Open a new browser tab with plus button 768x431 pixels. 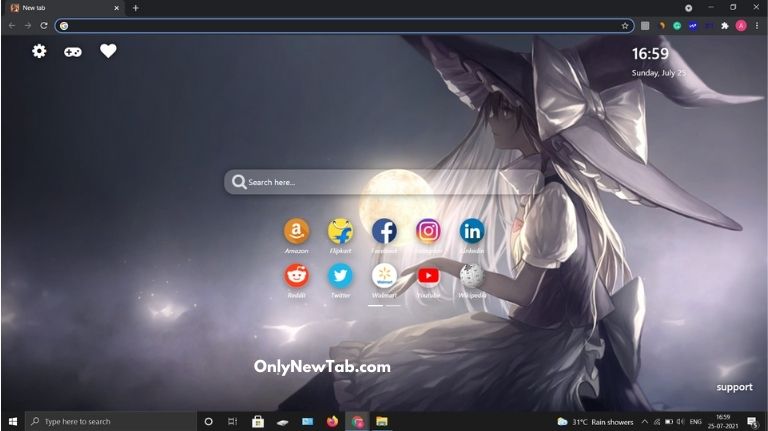click(136, 8)
